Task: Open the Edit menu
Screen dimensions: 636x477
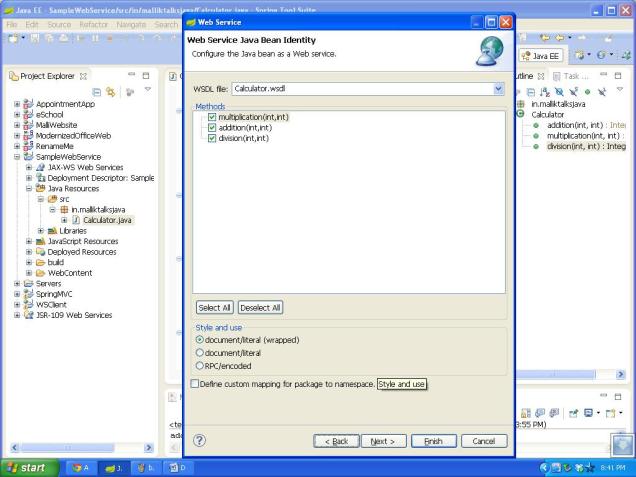Action: tap(32, 24)
